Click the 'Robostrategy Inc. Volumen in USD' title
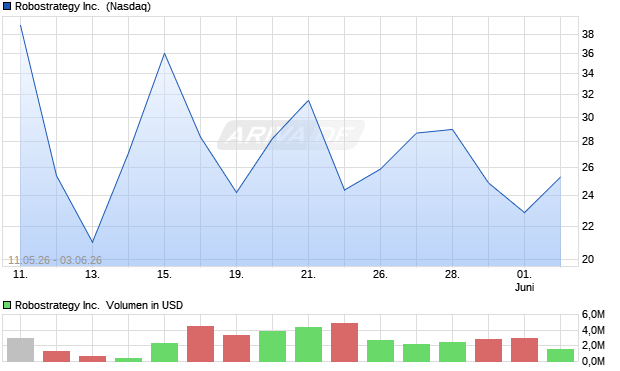 point(99,305)
